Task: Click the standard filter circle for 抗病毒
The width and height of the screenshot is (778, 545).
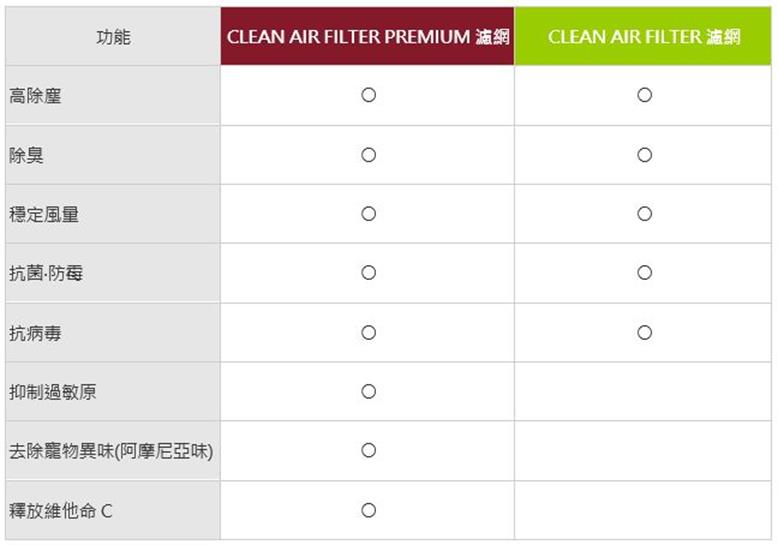Action: 644,333
